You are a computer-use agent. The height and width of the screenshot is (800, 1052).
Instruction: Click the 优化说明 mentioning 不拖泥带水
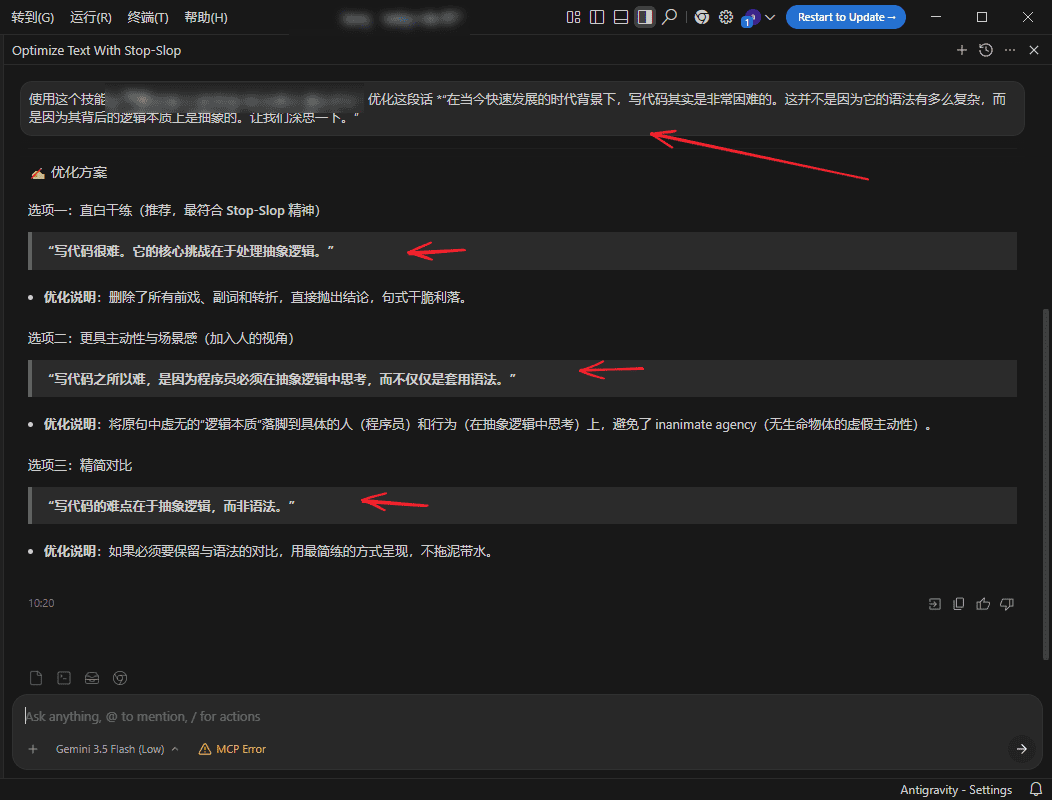269,552
